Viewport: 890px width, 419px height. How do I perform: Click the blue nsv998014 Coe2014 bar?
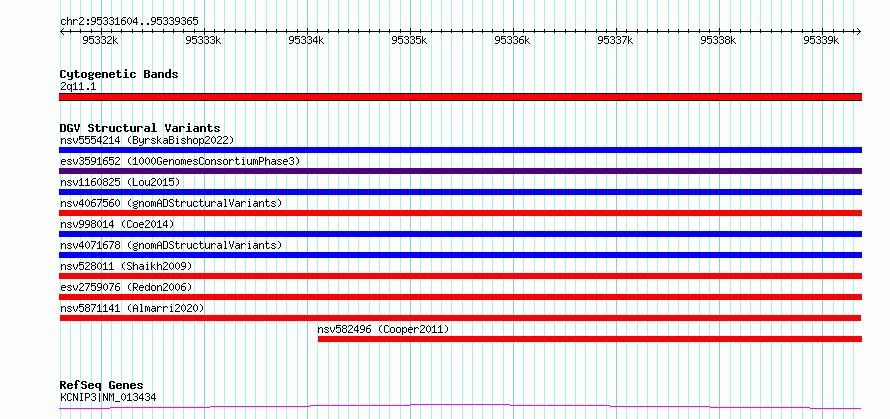[x=460, y=234]
